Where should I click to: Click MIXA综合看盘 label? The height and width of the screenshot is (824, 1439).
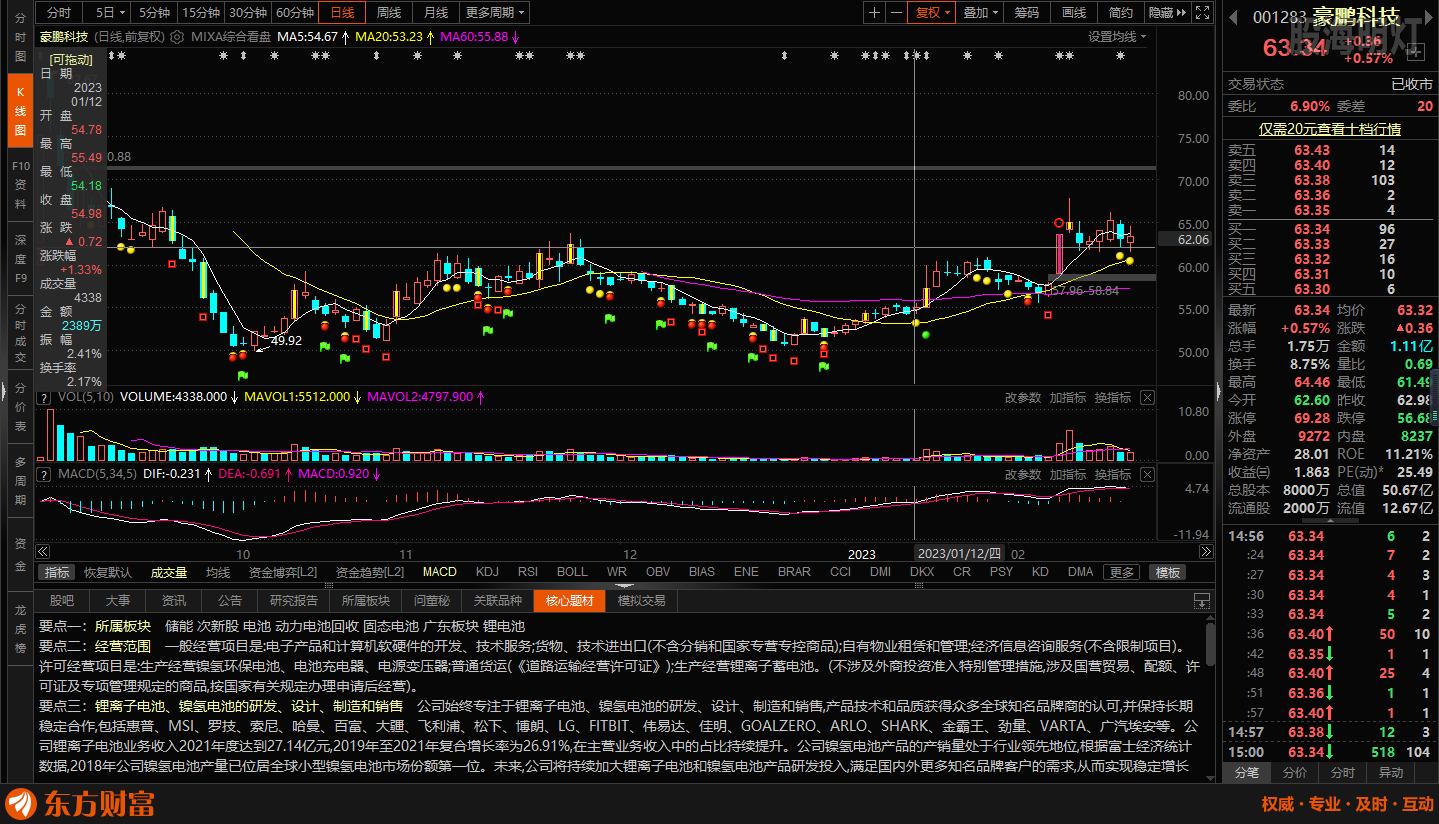click(231, 36)
